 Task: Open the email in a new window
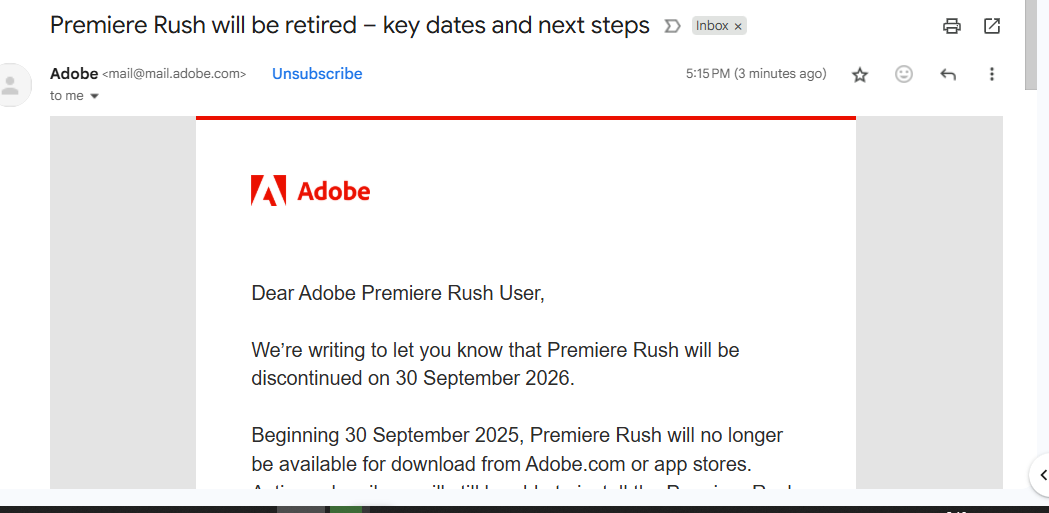[992, 27]
